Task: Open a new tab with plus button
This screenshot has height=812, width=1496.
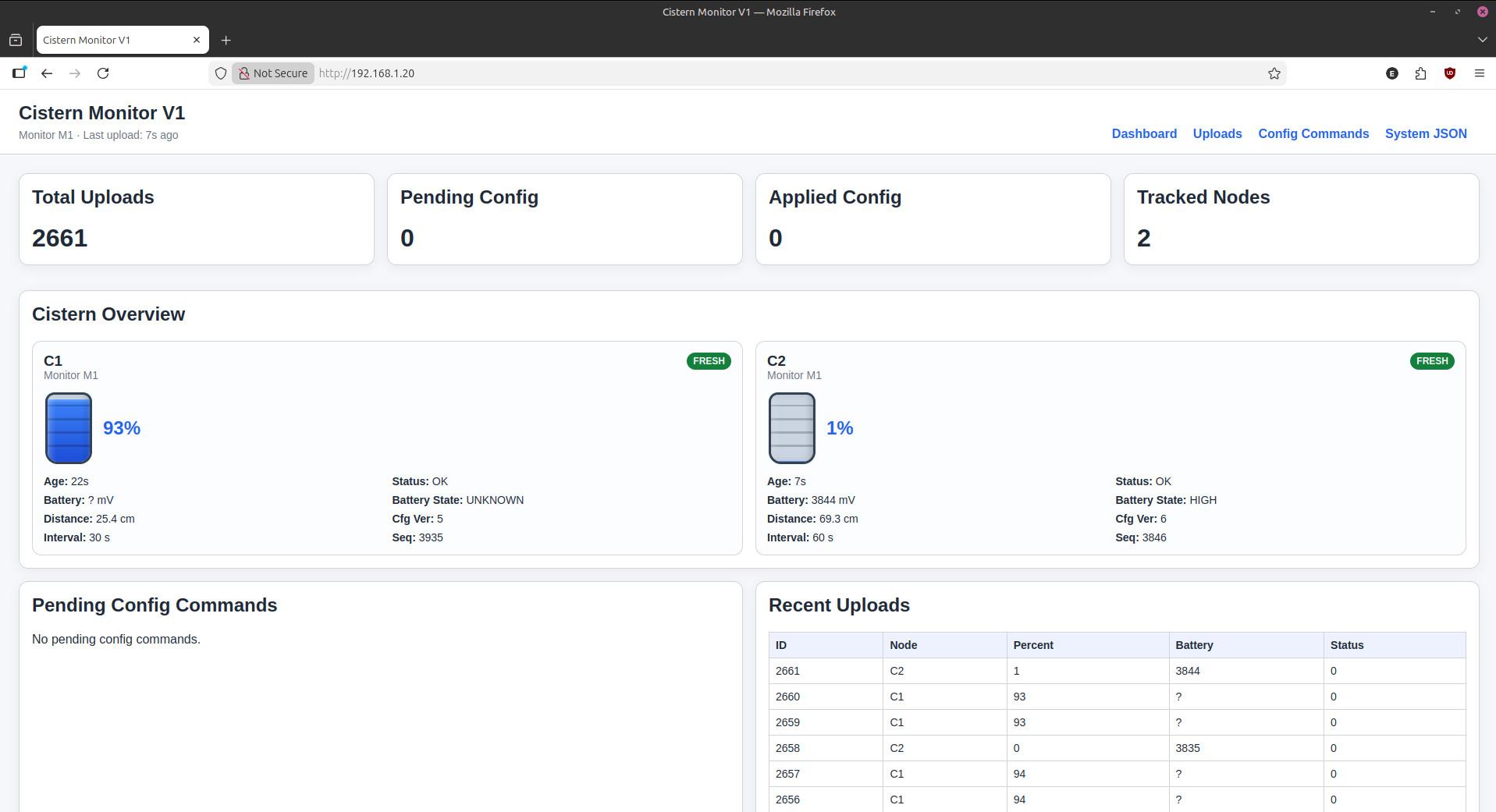Action: pos(226,41)
